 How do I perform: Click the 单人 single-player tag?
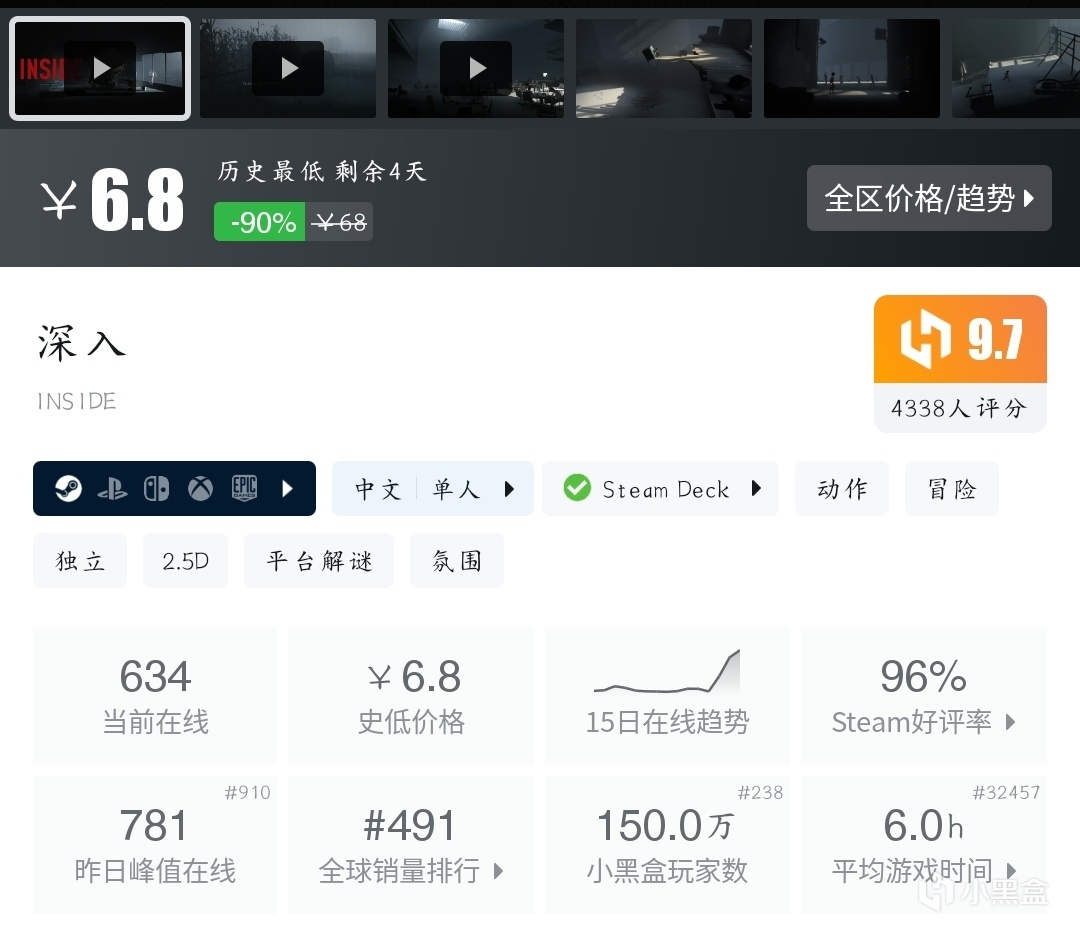(x=455, y=489)
